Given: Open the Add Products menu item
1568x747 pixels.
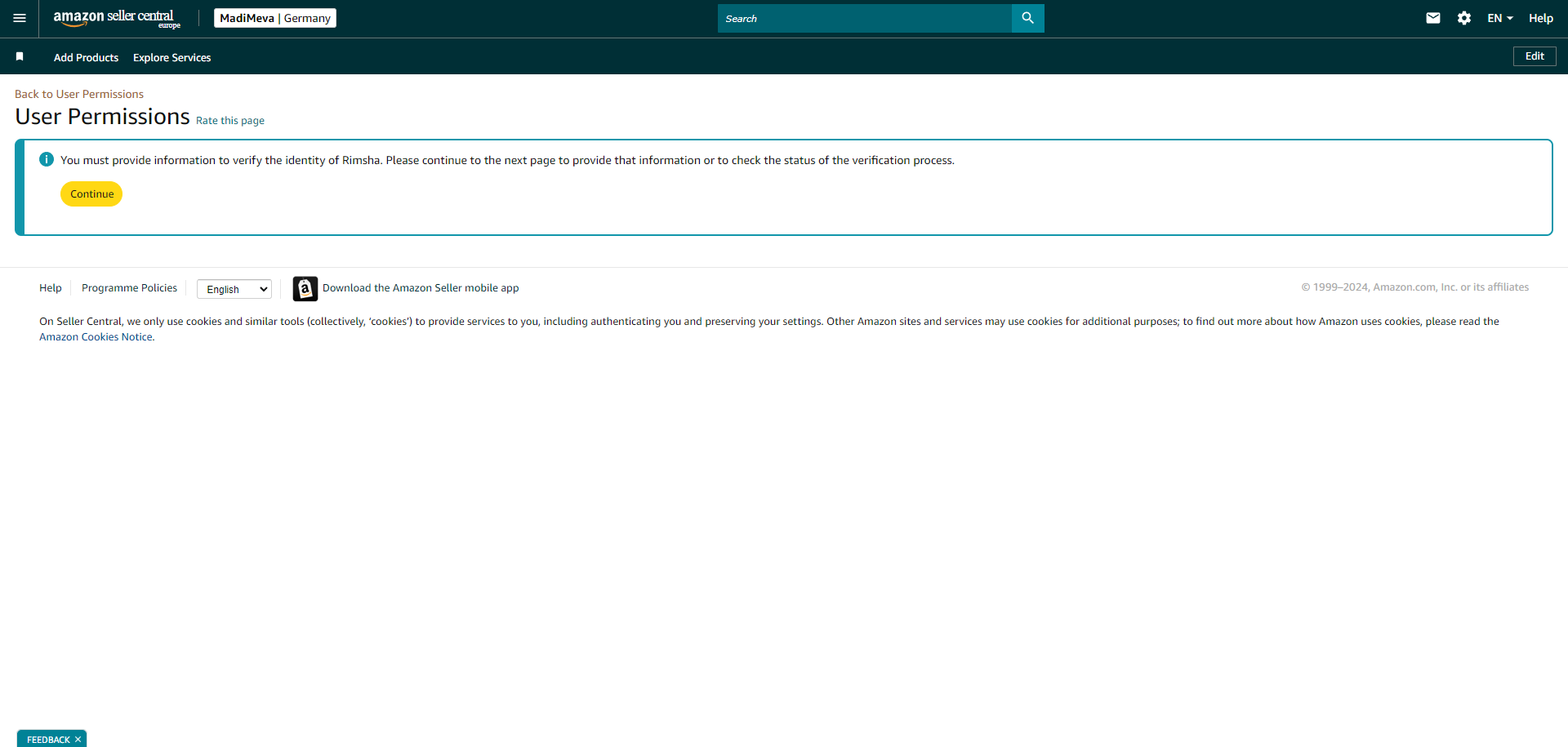Looking at the screenshot, I should pyautogui.click(x=86, y=57).
